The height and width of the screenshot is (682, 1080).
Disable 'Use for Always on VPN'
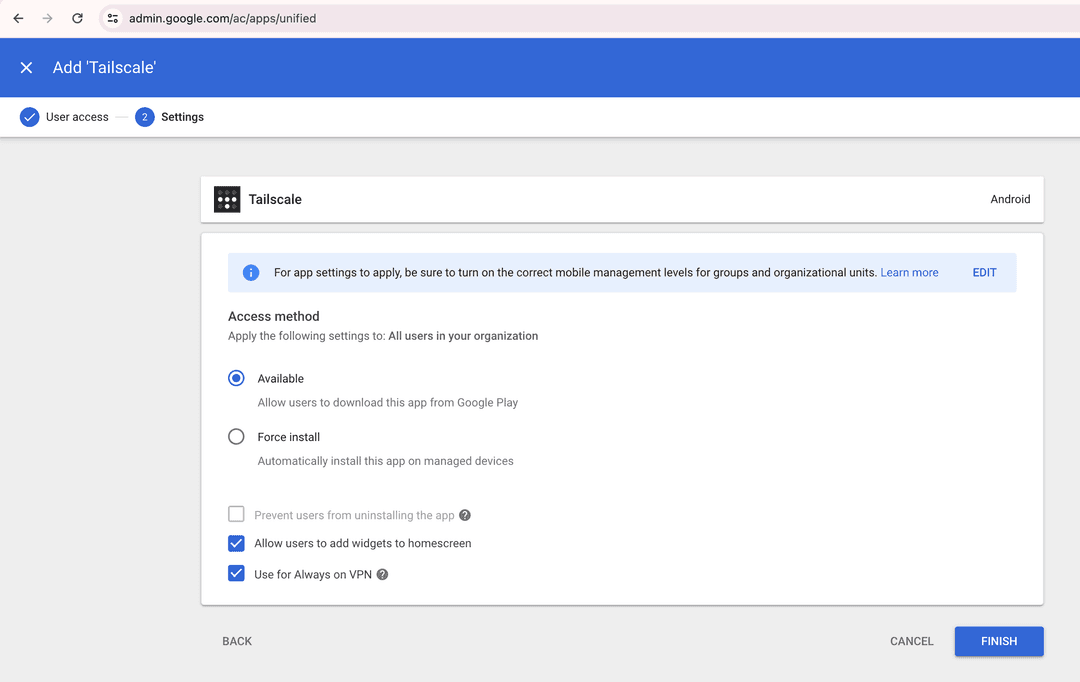[x=236, y=574]
